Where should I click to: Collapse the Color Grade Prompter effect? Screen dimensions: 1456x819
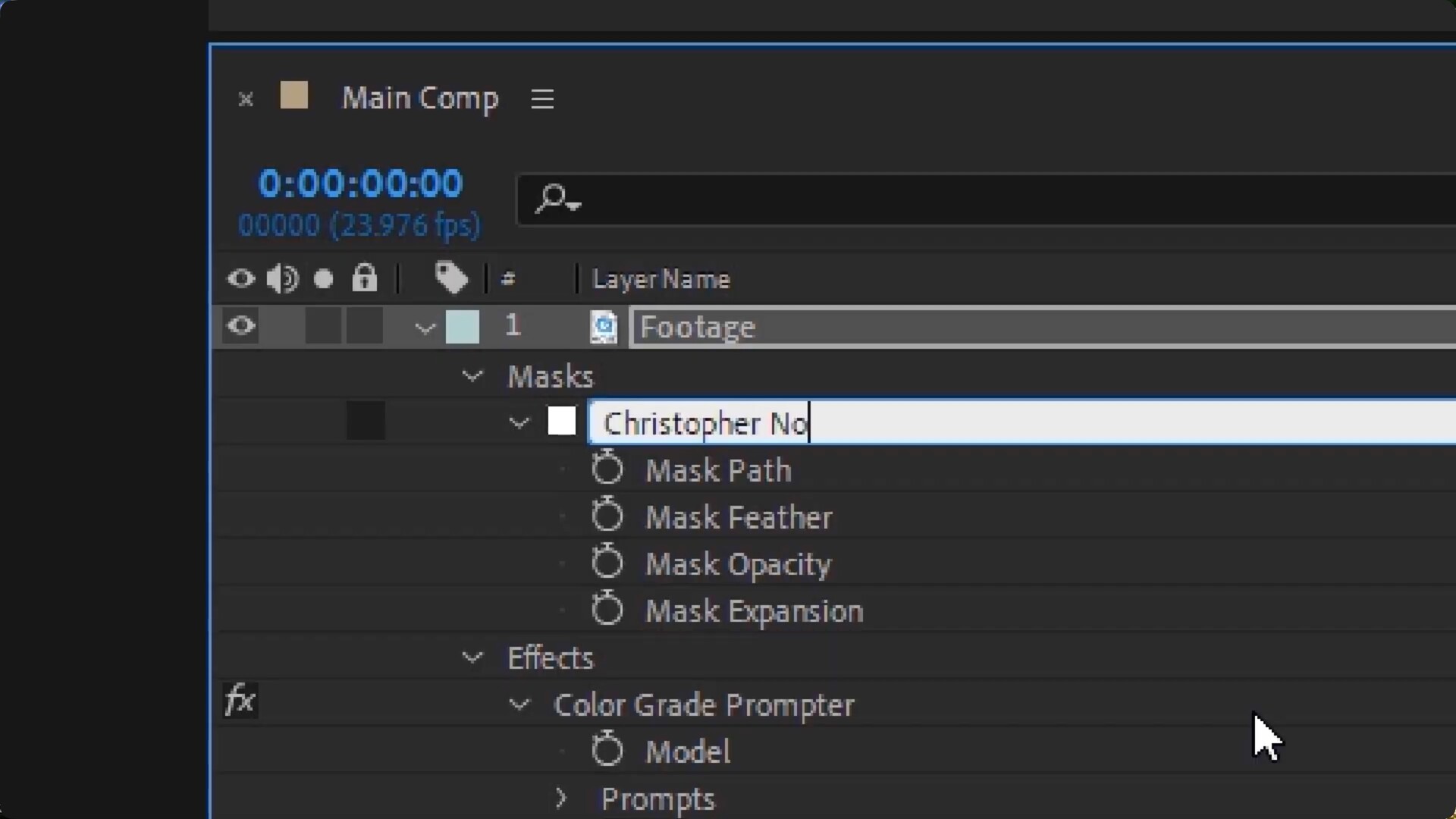(x=519, y=704)
